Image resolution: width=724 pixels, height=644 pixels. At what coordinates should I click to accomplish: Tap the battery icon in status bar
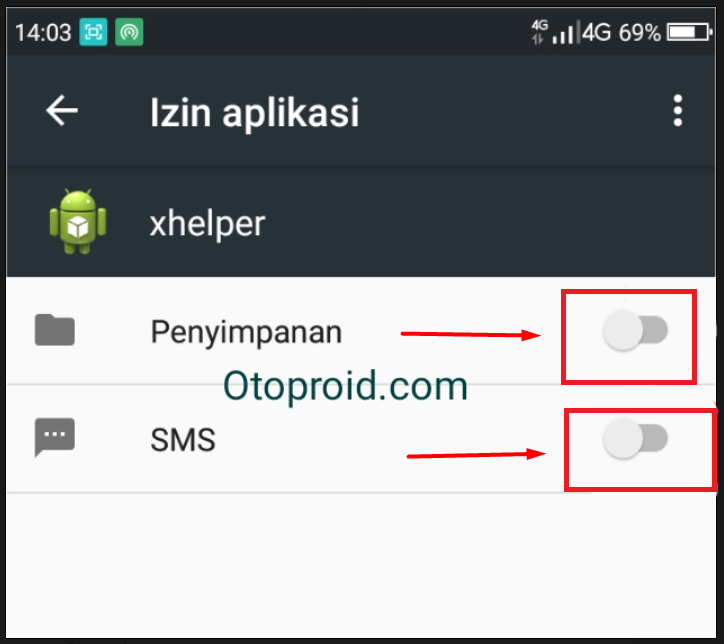point(688,32)
